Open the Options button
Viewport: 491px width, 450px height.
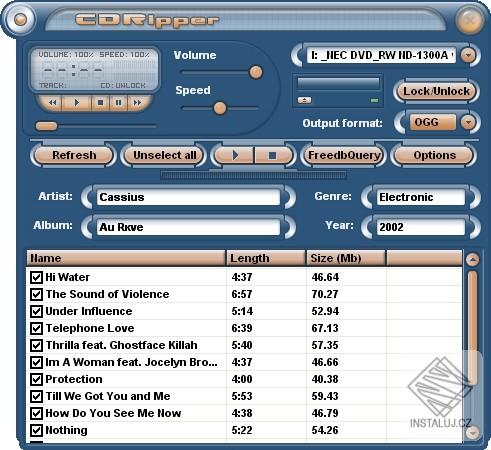(434, 155)
